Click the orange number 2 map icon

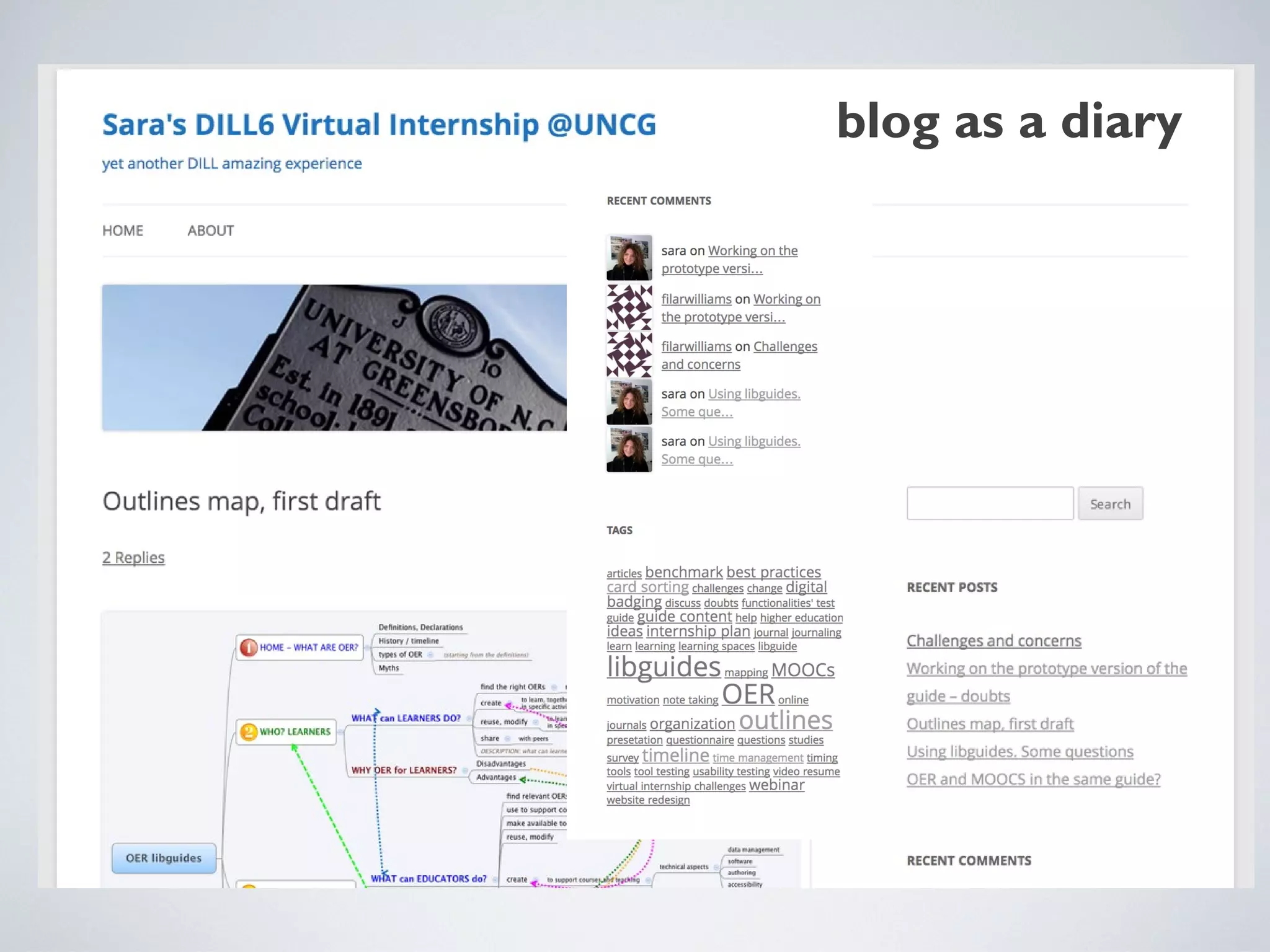248,732
